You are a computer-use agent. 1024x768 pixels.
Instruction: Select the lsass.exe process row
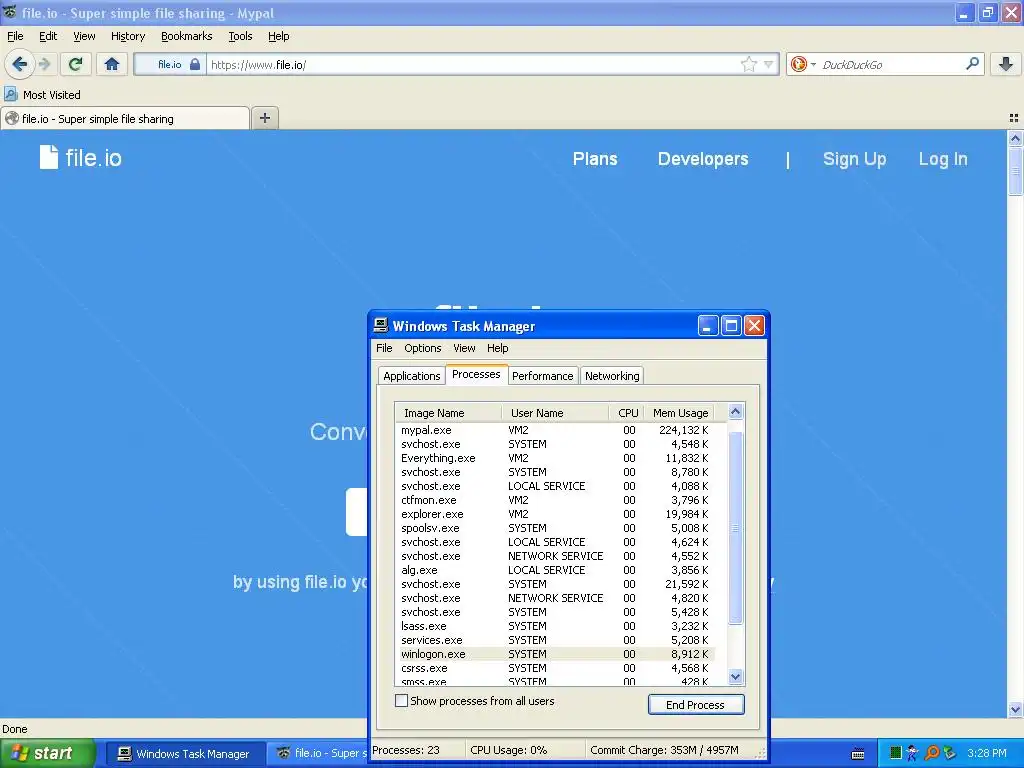tap(556, 626)
